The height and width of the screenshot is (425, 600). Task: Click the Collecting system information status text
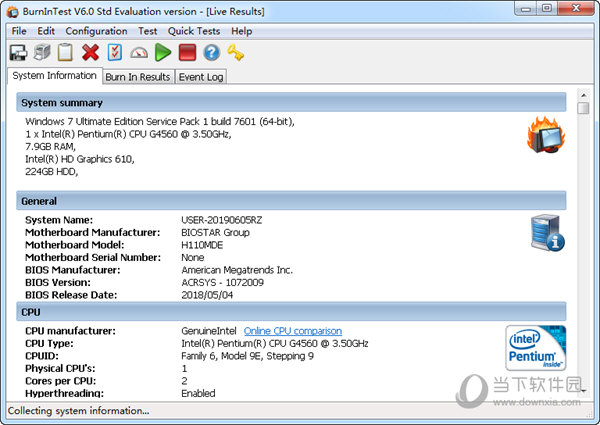pos(78,410)
